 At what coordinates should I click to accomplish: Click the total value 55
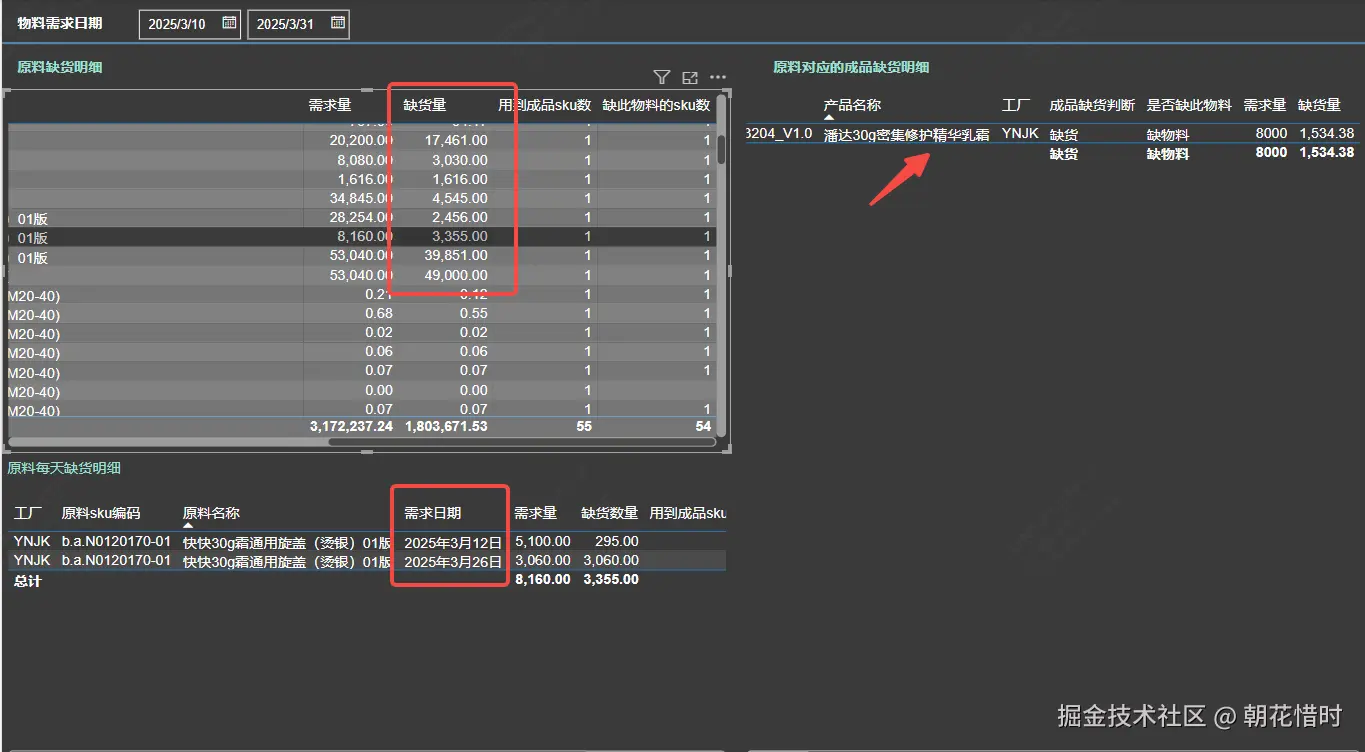coord(584,426)
